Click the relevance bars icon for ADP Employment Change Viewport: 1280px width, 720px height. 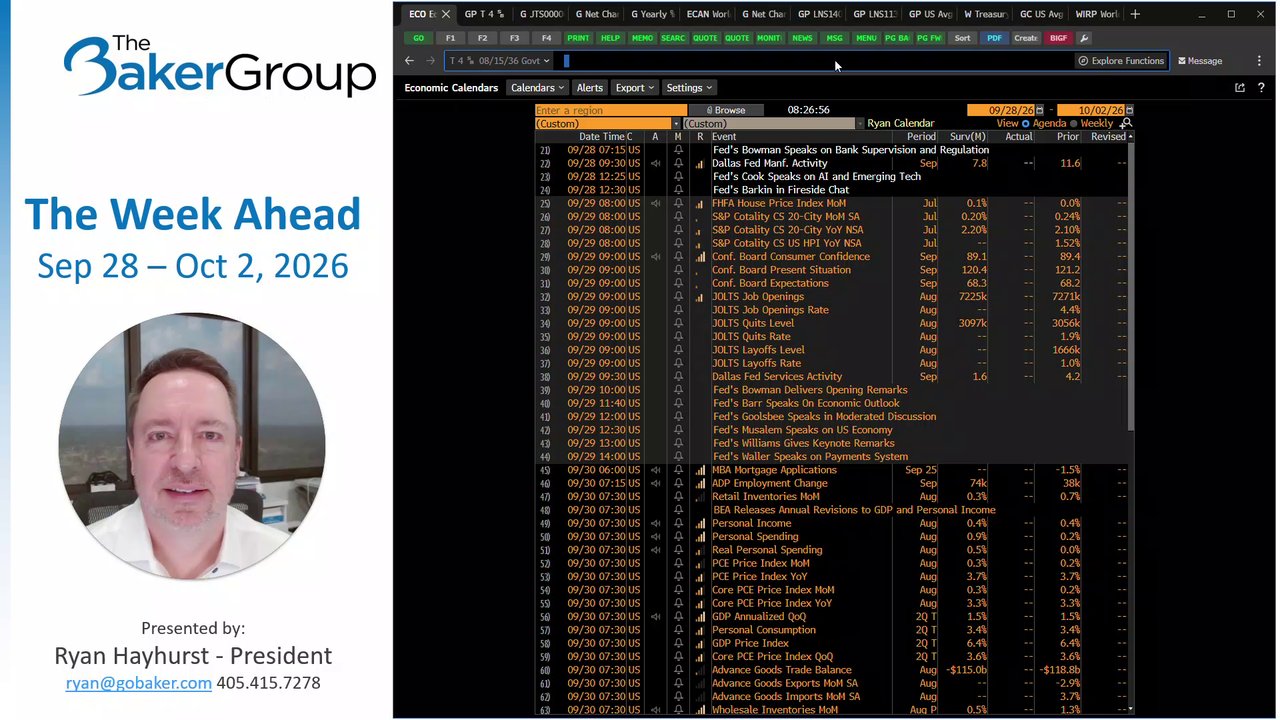tap(700, 483)
